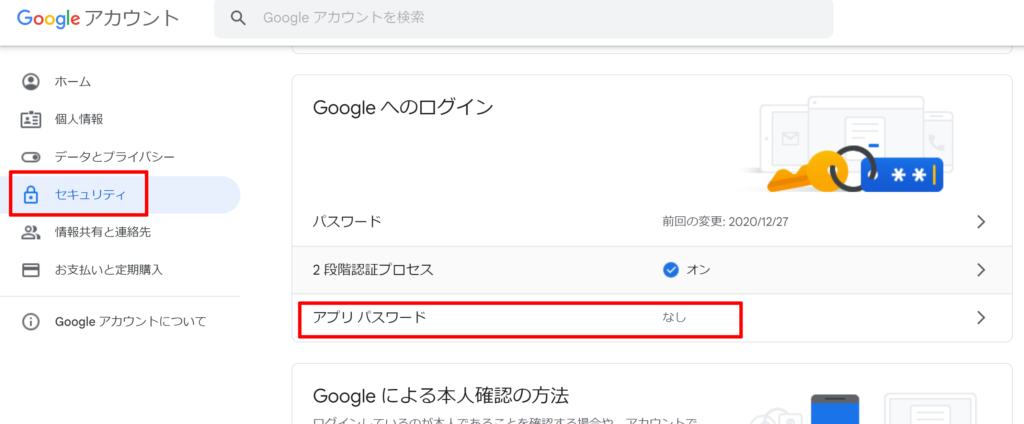
Task: Expand the 2 段階認証プロセス row chevron
Action: [x=981, y=269]
